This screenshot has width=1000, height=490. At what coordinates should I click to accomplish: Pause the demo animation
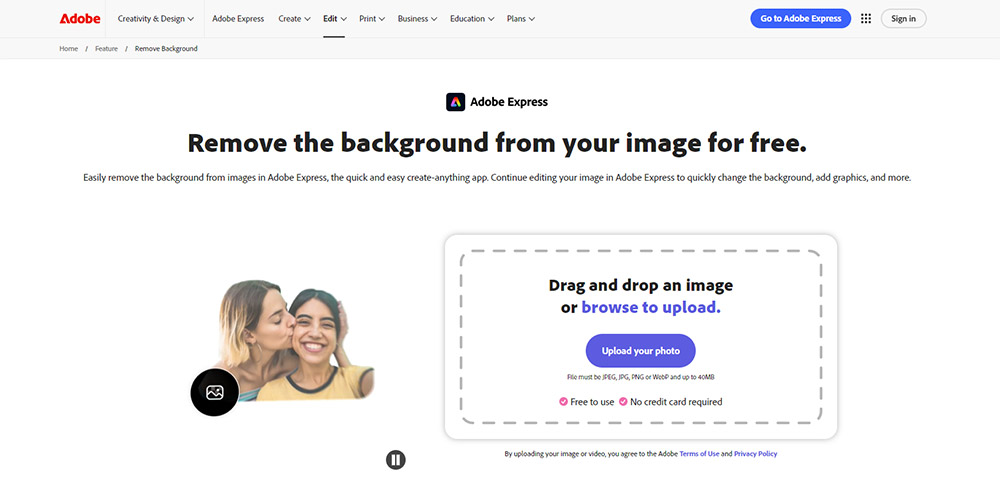click(395, 459)
